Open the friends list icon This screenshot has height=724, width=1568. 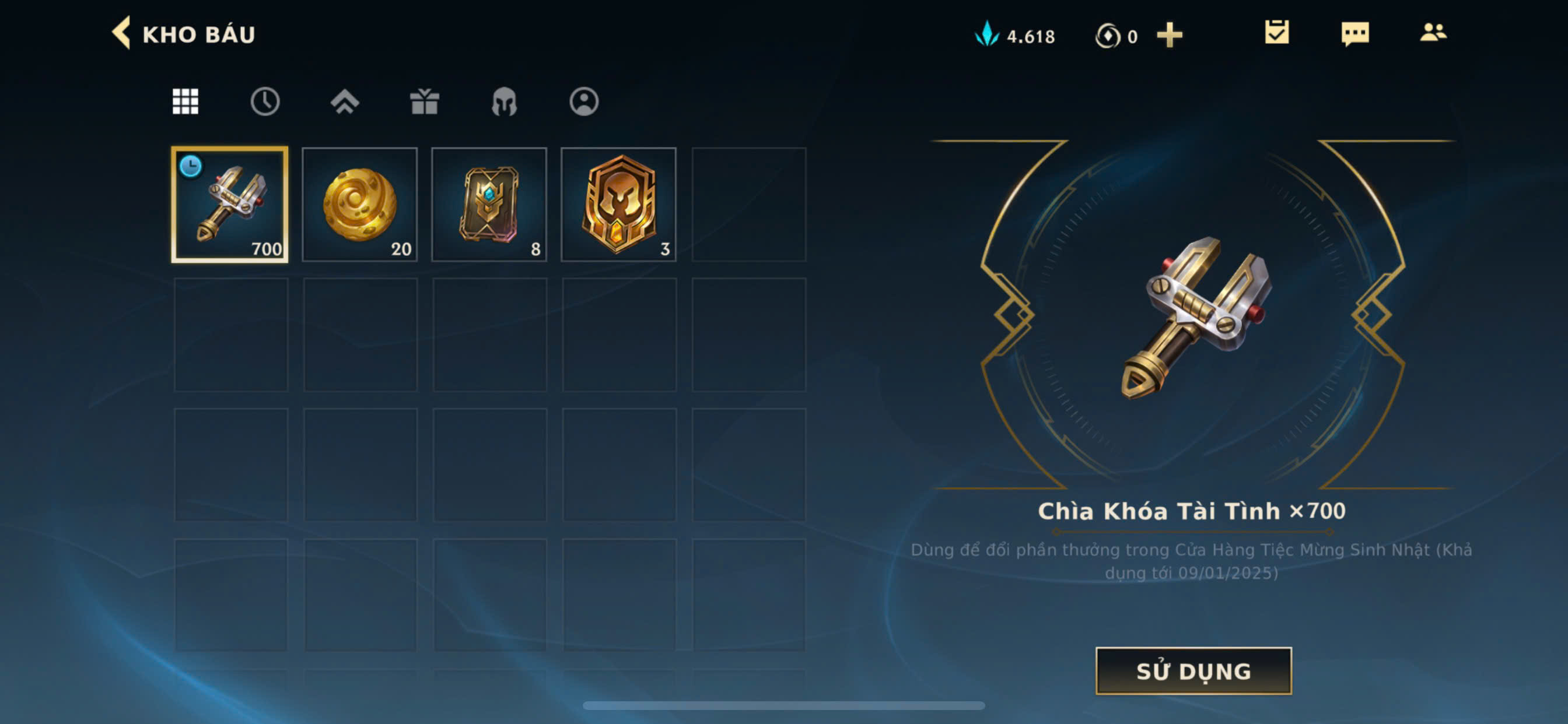[1433, 32]
